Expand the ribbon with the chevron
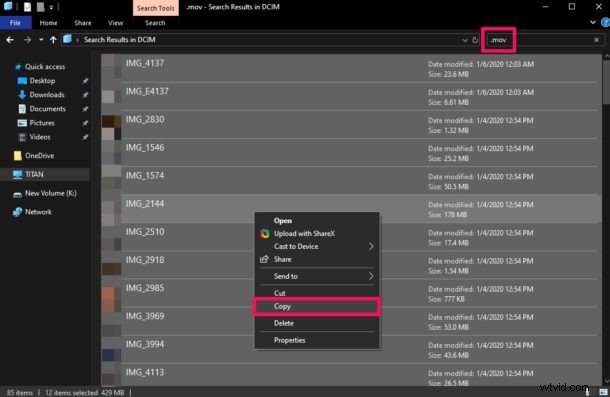This screenshot has width=610, height=397. coord(593,22)
